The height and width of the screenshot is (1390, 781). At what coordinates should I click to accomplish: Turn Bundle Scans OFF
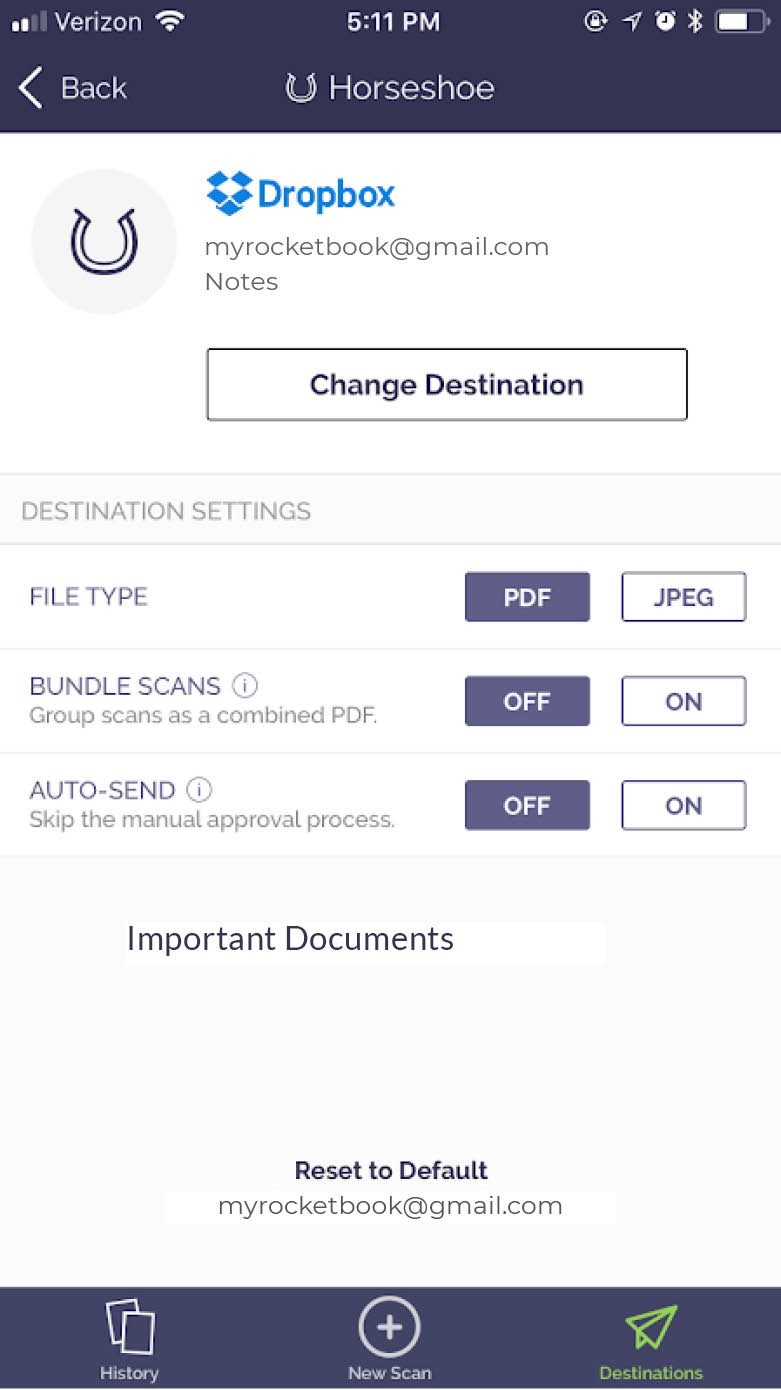click(x=527, y=701)
